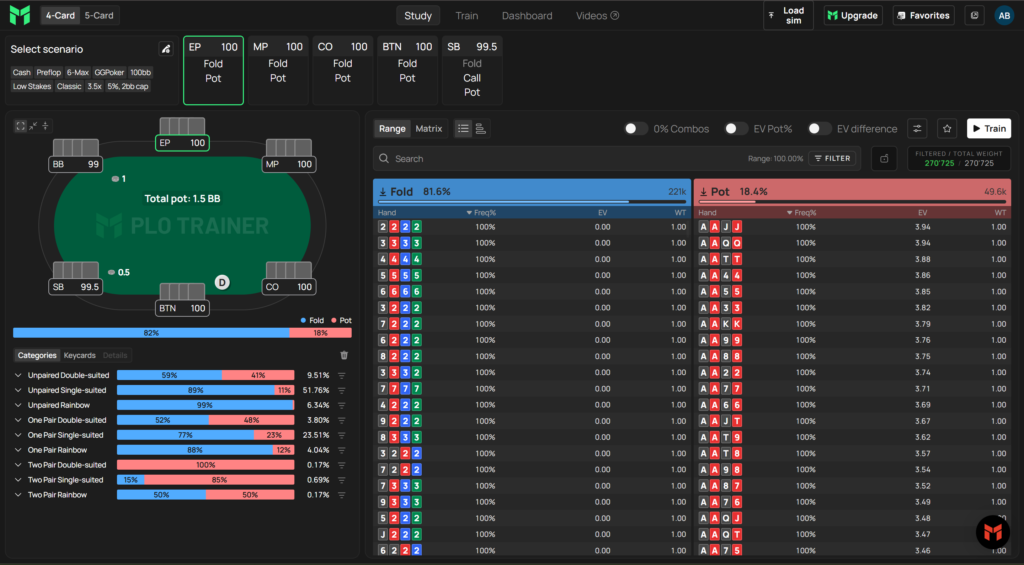1024x565 pixels.
Task: Click the EP 100 seat on table
Action: (x=182, y=142)
